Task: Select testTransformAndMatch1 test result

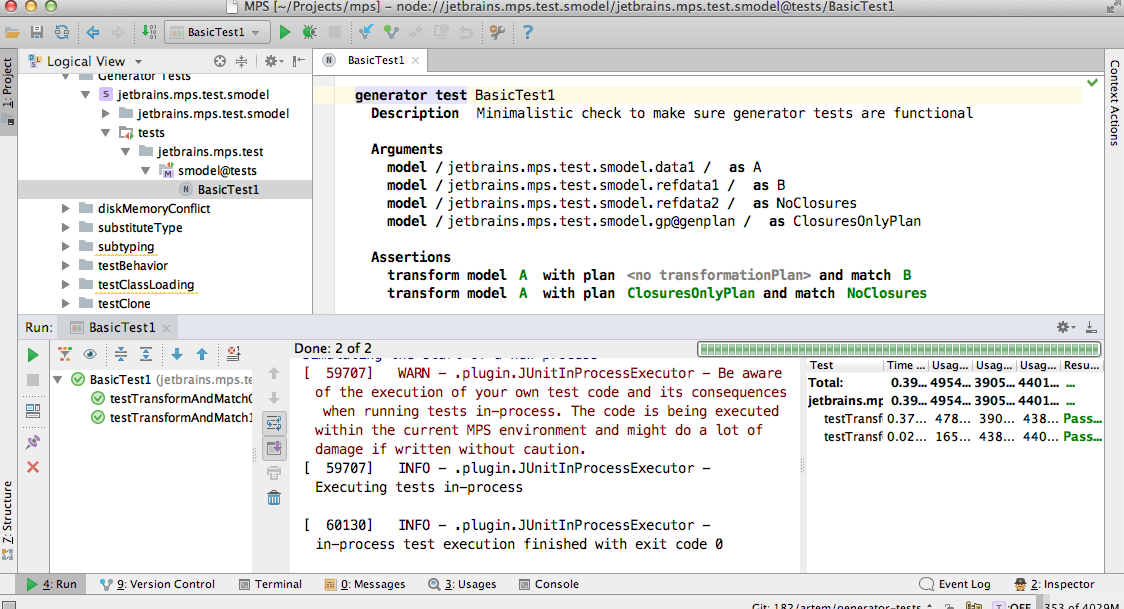Action: click(x=172, y=417)
